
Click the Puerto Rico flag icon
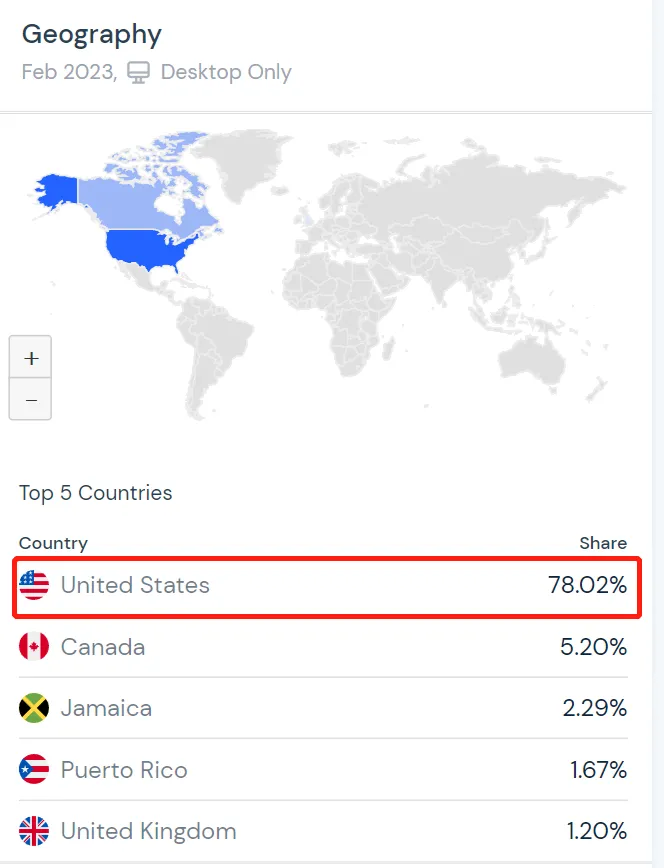(34, 770)
